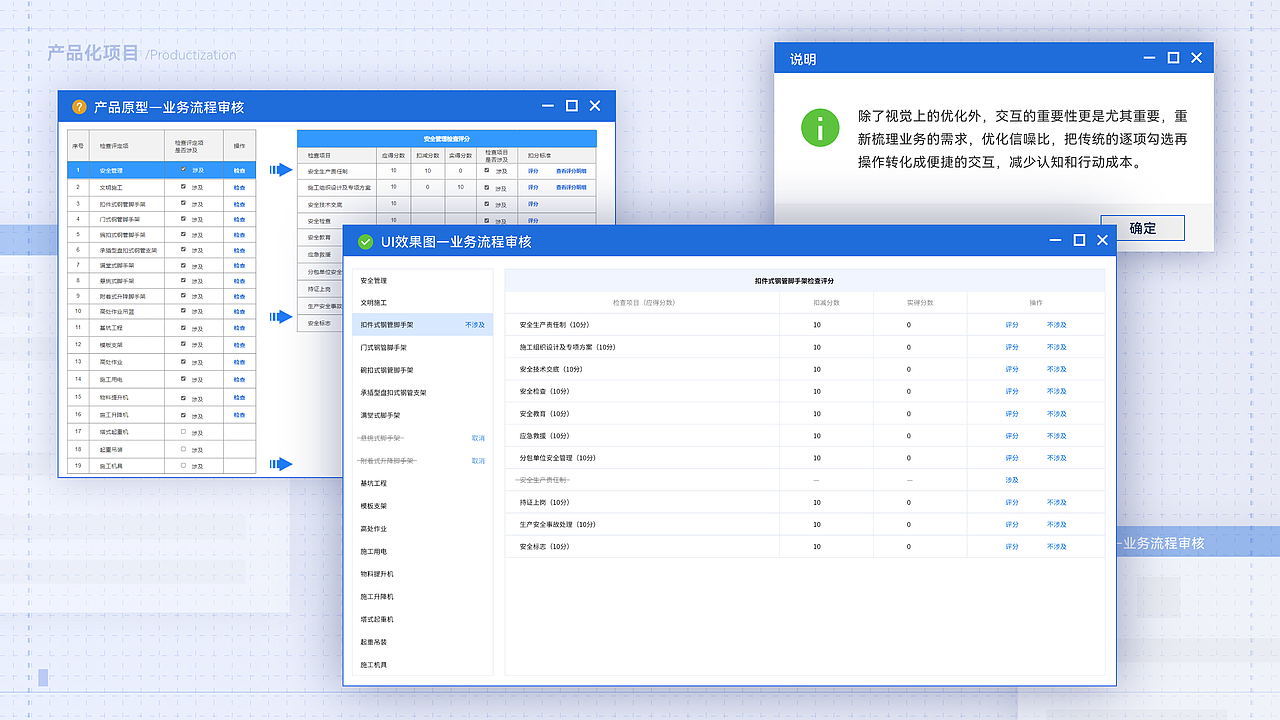Screen dimensions: 1280x720
Task: Toggle the 涉及 checkbox for 基坑工程 in the prototype
Action: (x=183, y=327)
